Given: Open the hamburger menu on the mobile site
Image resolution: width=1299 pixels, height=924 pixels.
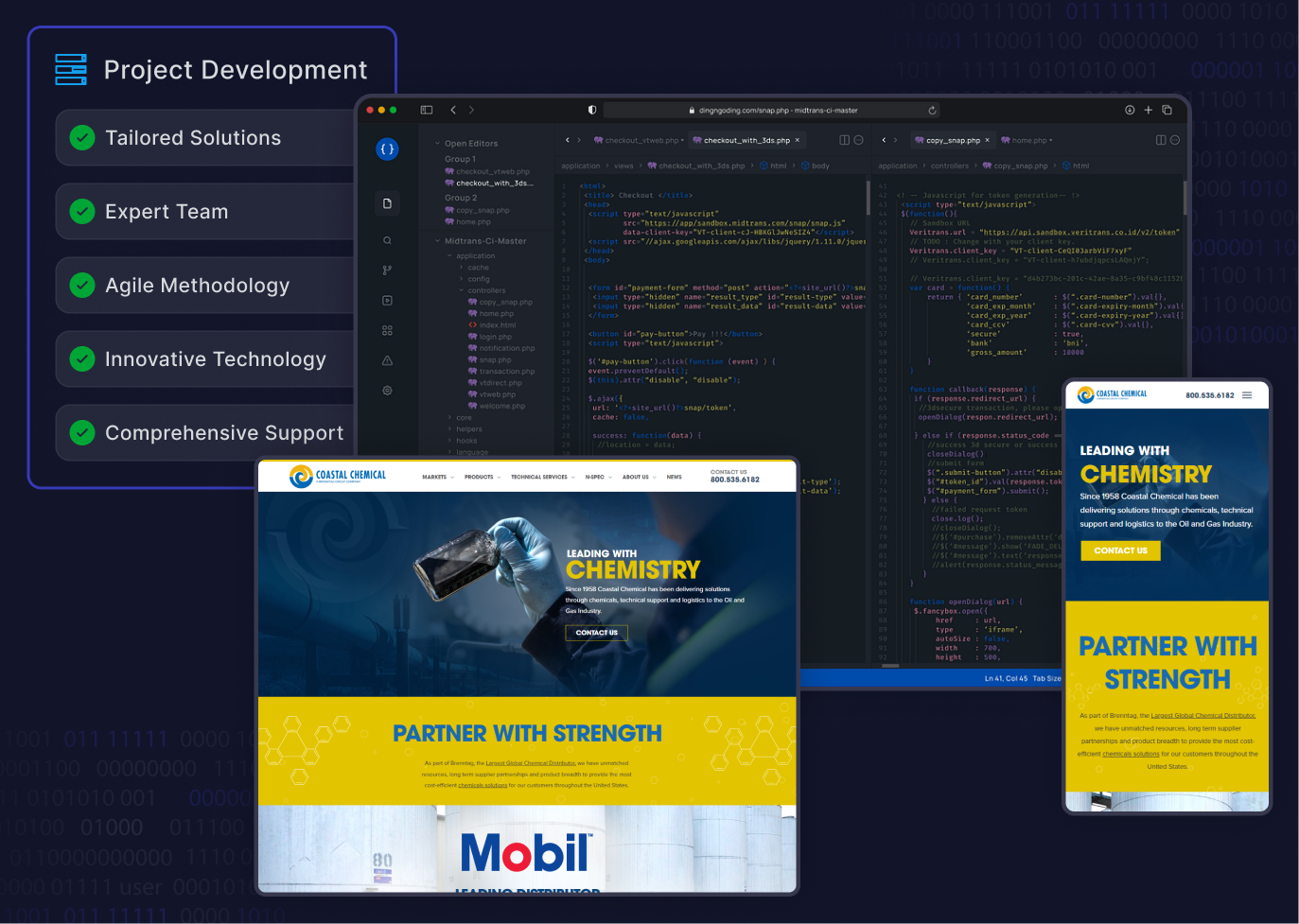Looking at the screenshot, I should click(1247, 395).
